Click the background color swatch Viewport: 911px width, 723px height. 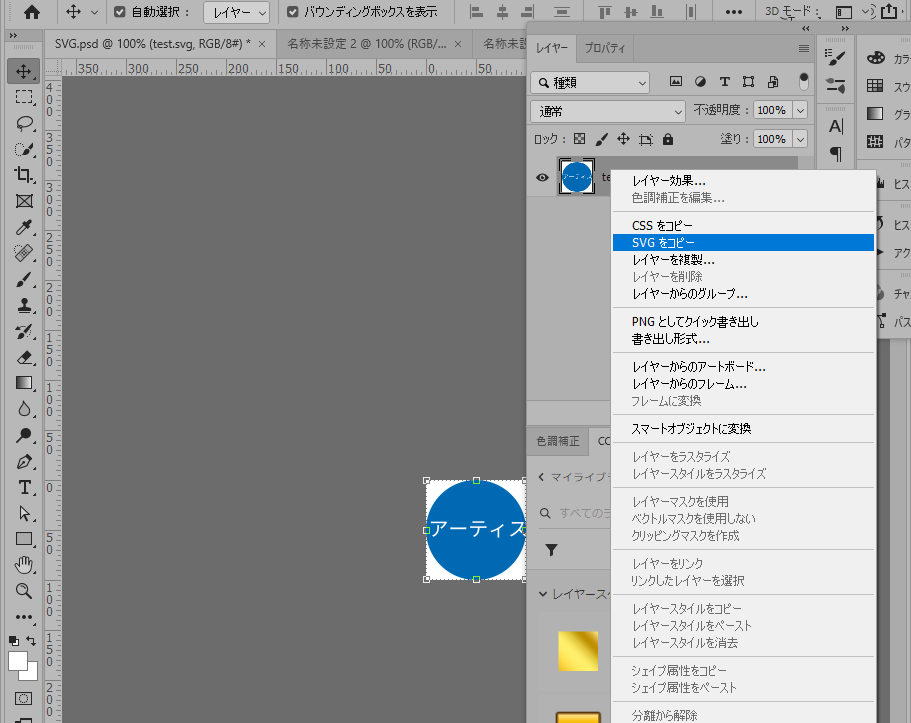[31, 674]
